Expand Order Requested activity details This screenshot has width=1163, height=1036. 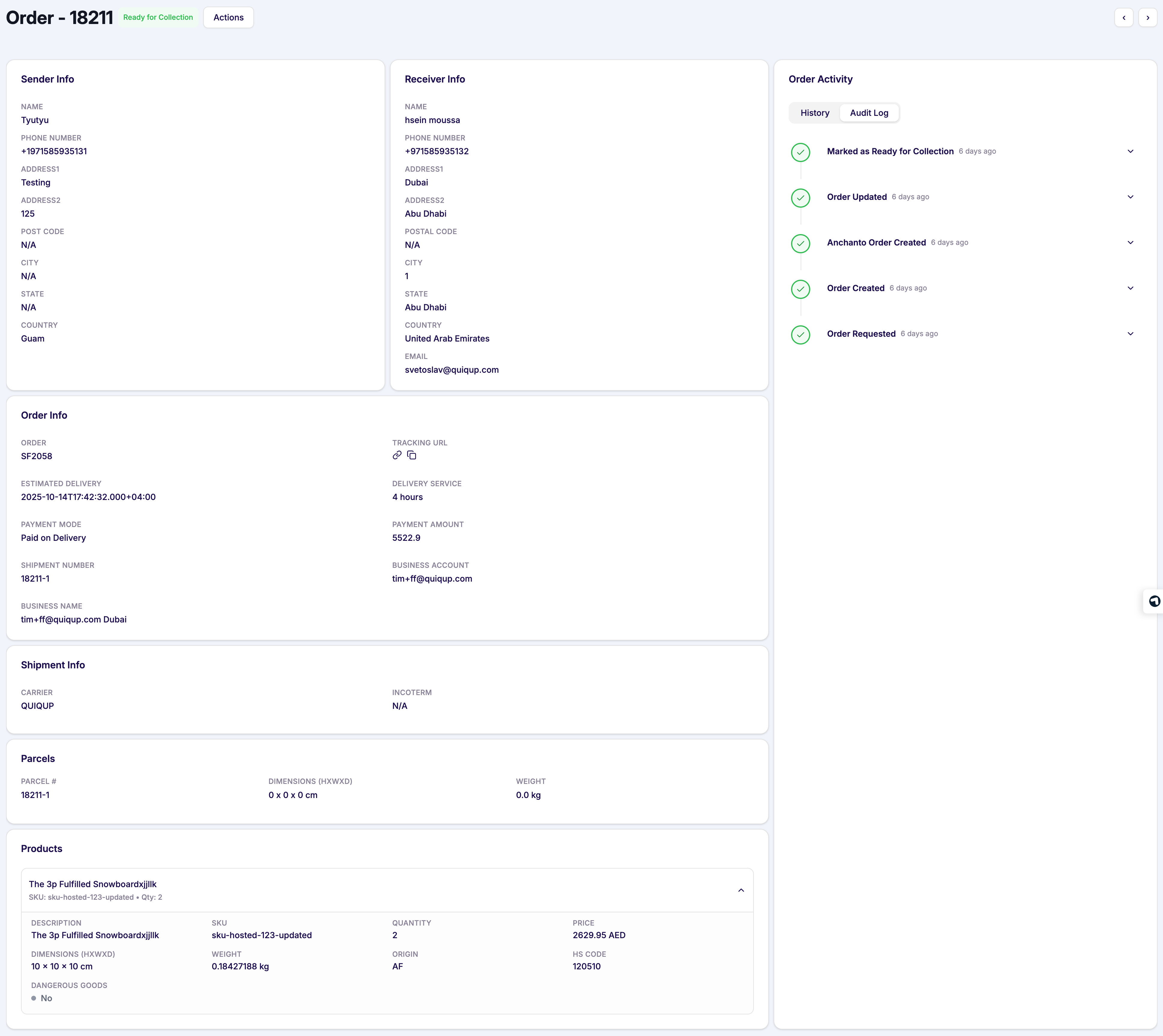coord(1131,333)
